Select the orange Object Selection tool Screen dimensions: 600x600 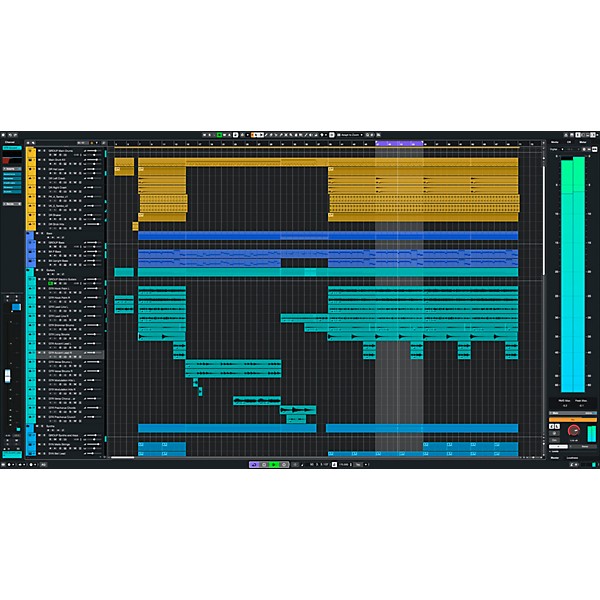pyautogui.click(x=252, y=135)
